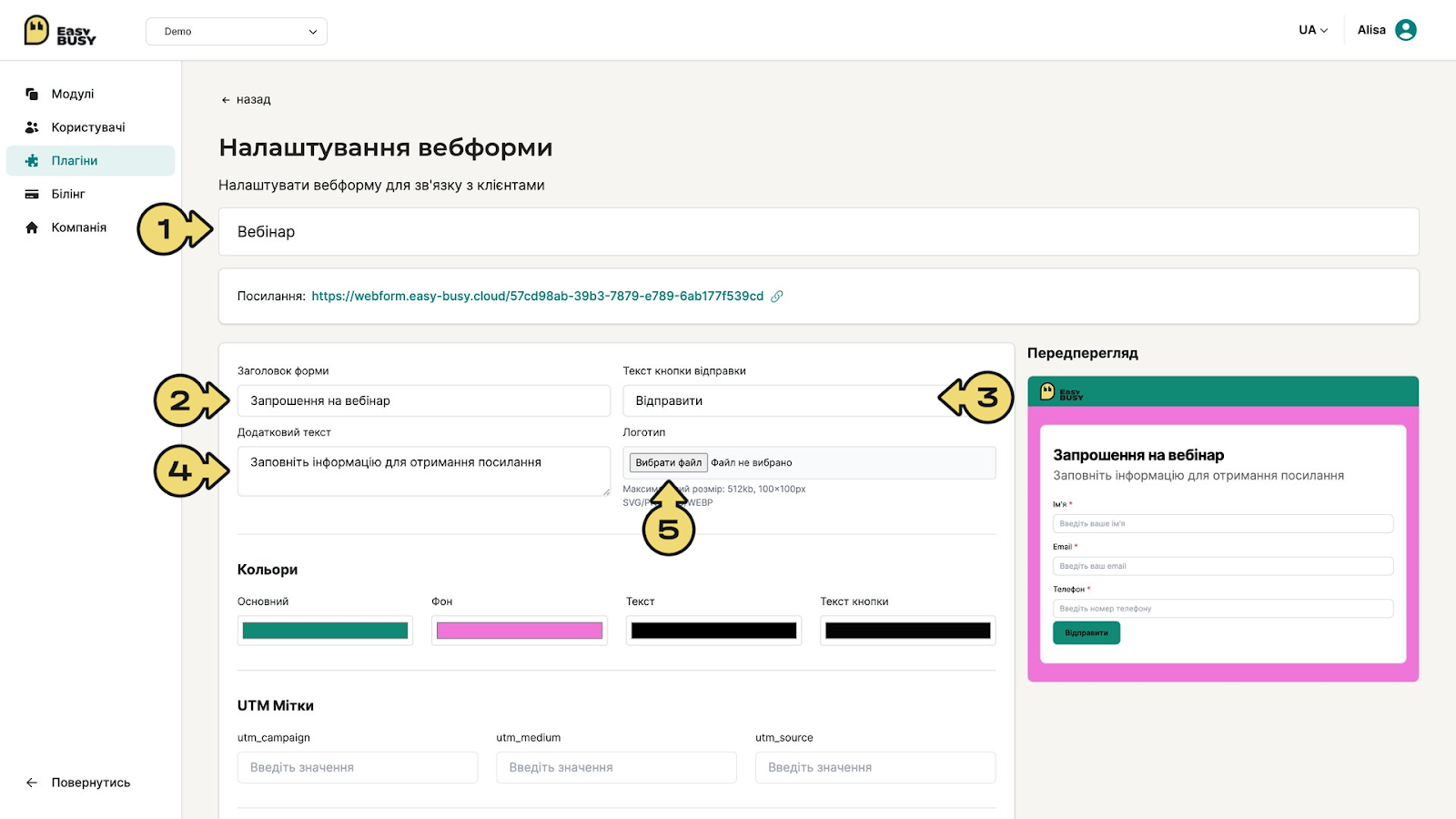The width and height of the screenshot is (1456, 819).
Task: Click the utm_source input field
Action: tap(875, 767)
